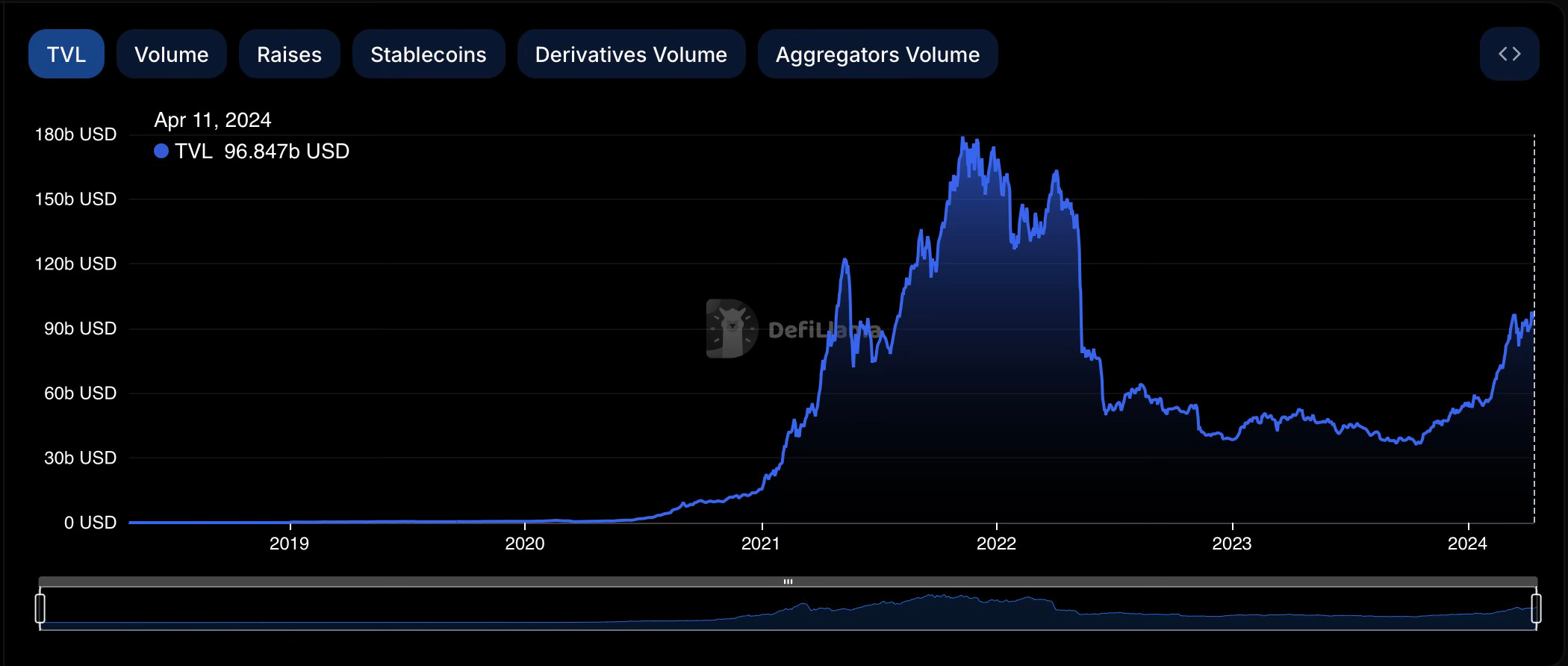Click the 2023 x-axis label
This screenshot has width=1568, height=666.
click(x=1232, y=544)
